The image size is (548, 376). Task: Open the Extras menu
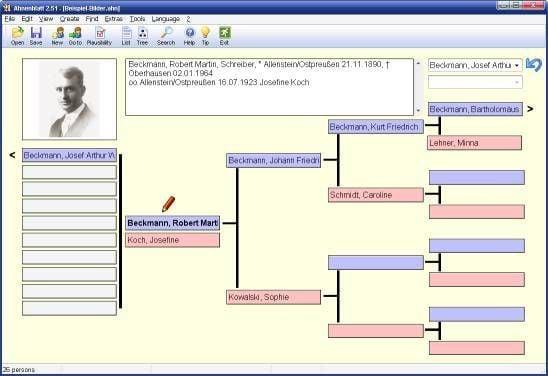point(114,19)
